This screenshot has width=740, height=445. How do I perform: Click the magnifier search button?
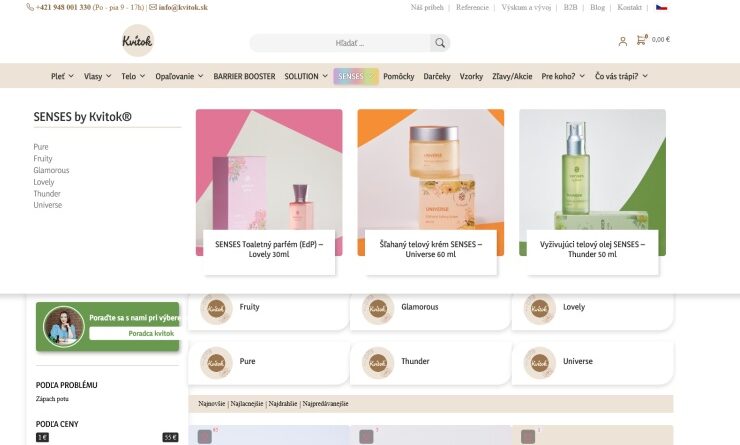pyautogui.click(x=440, y=43)
